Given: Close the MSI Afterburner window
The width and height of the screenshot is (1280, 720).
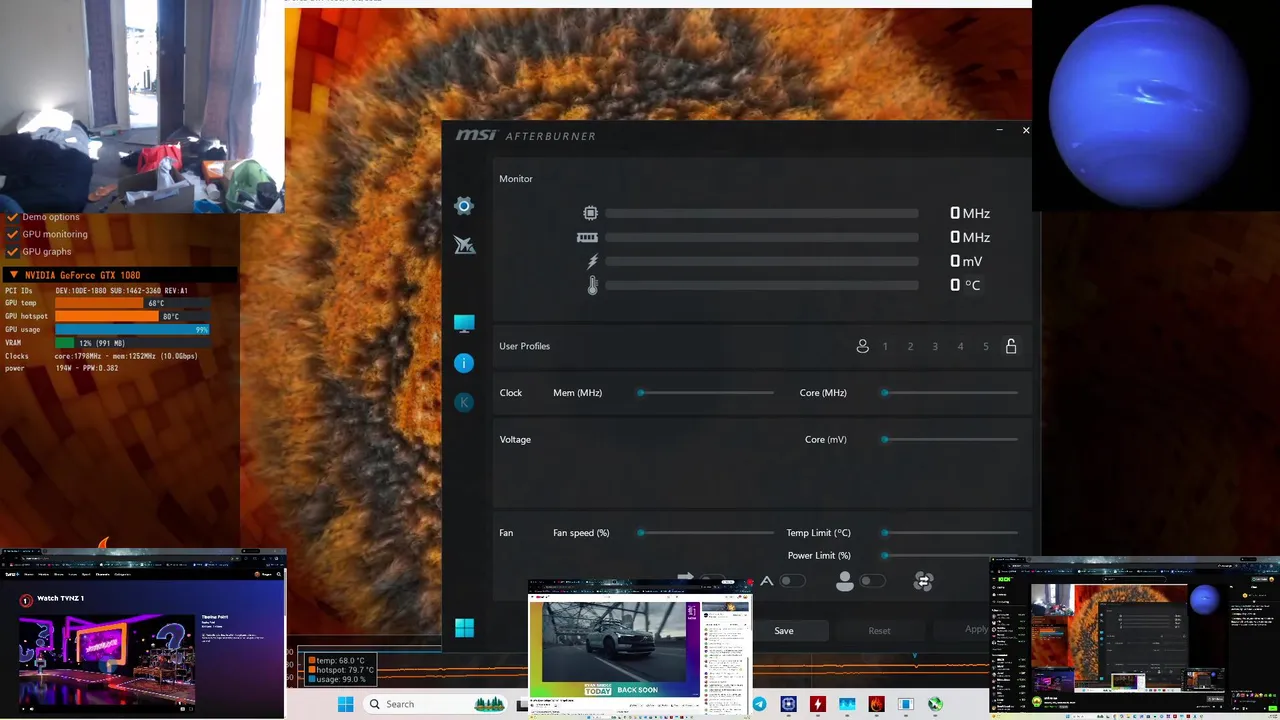Looking at the screenshot, I should coord(1025,130).
